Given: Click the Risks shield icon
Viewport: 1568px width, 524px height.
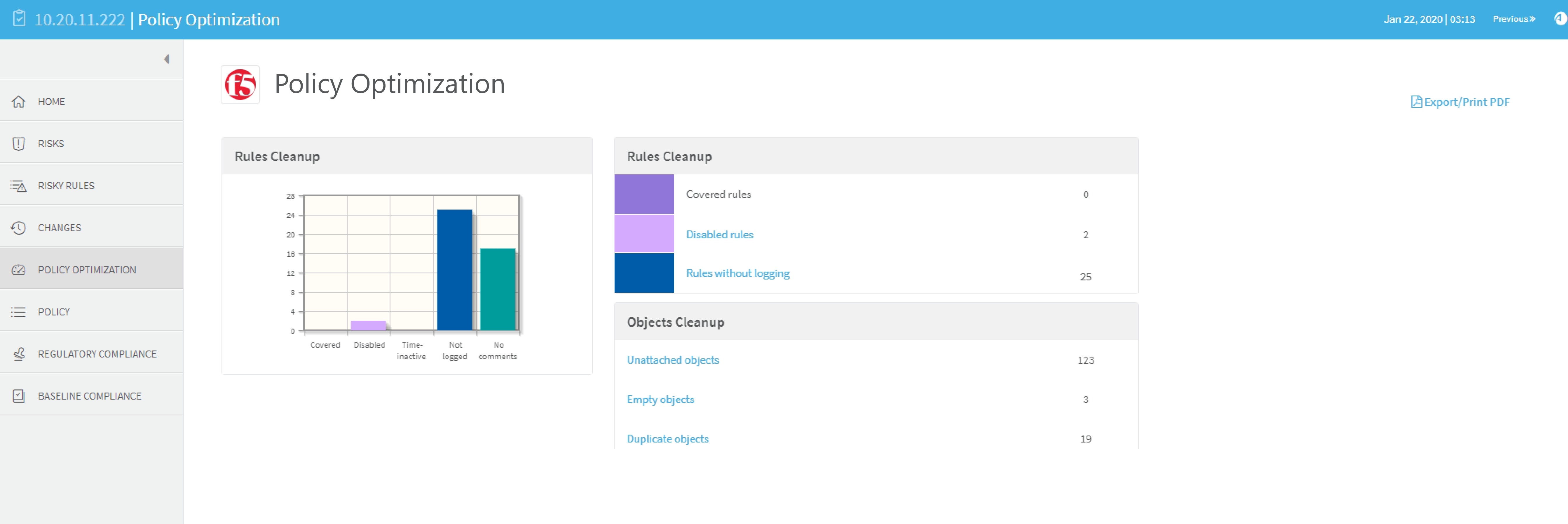Looking at the screenshot, I should [19, 144].
